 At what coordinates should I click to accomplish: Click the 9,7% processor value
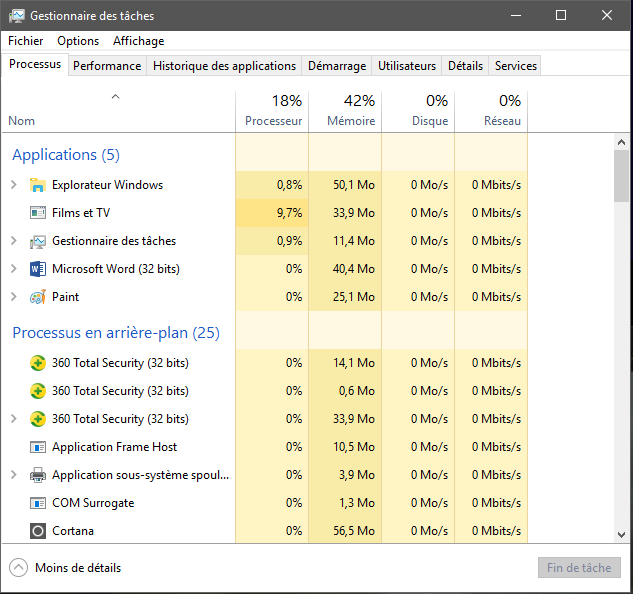point(289,213)
